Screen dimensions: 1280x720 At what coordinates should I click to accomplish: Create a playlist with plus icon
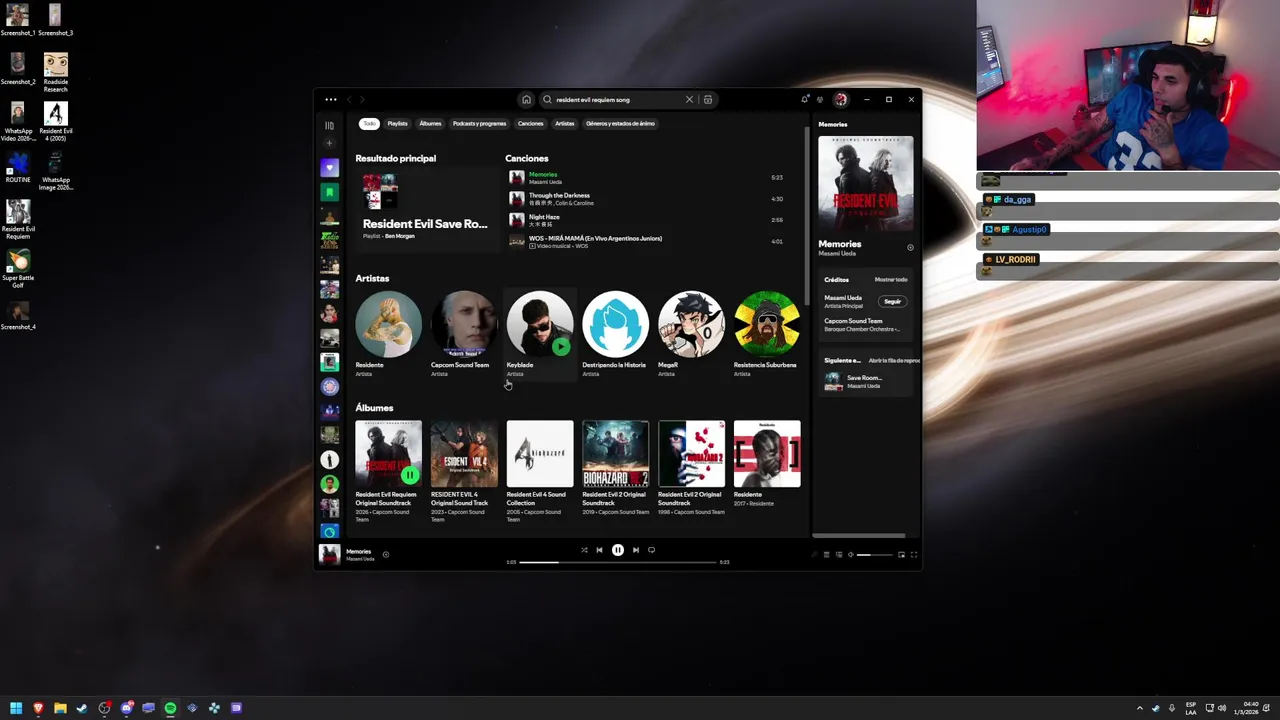click(x=330, y=144)
